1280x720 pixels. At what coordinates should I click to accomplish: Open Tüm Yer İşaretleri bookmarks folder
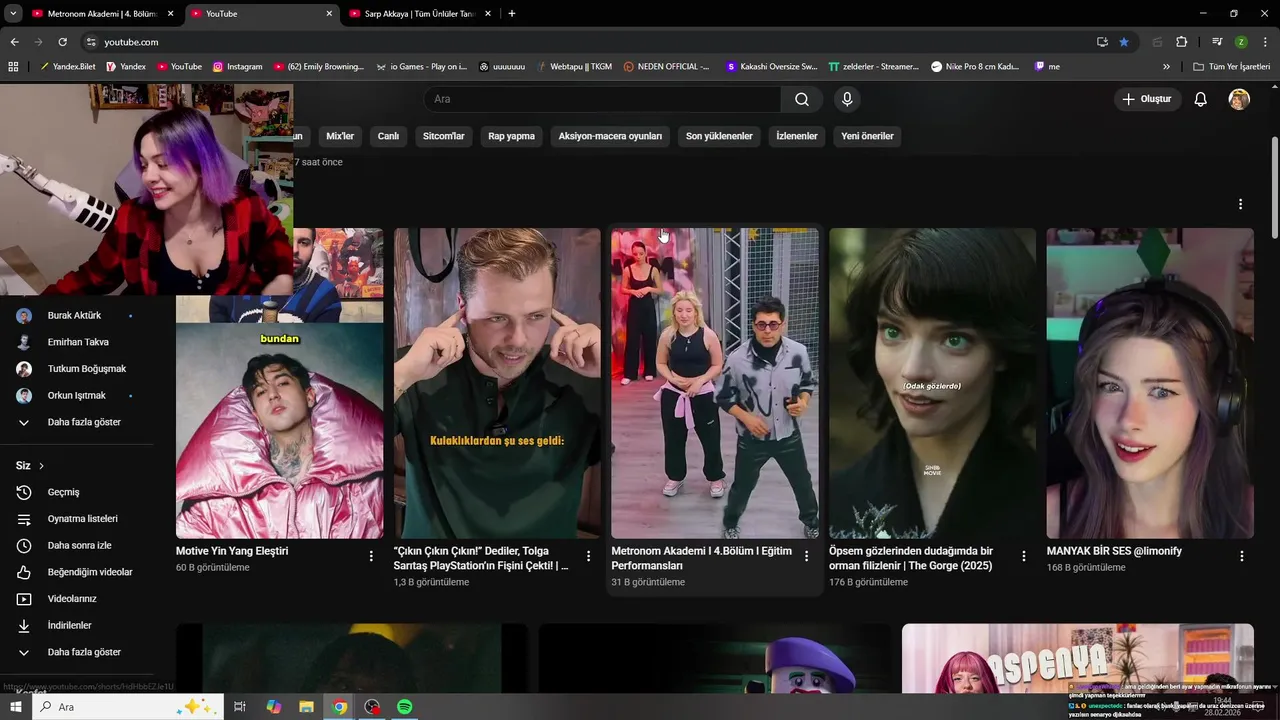click(1231, 67)
